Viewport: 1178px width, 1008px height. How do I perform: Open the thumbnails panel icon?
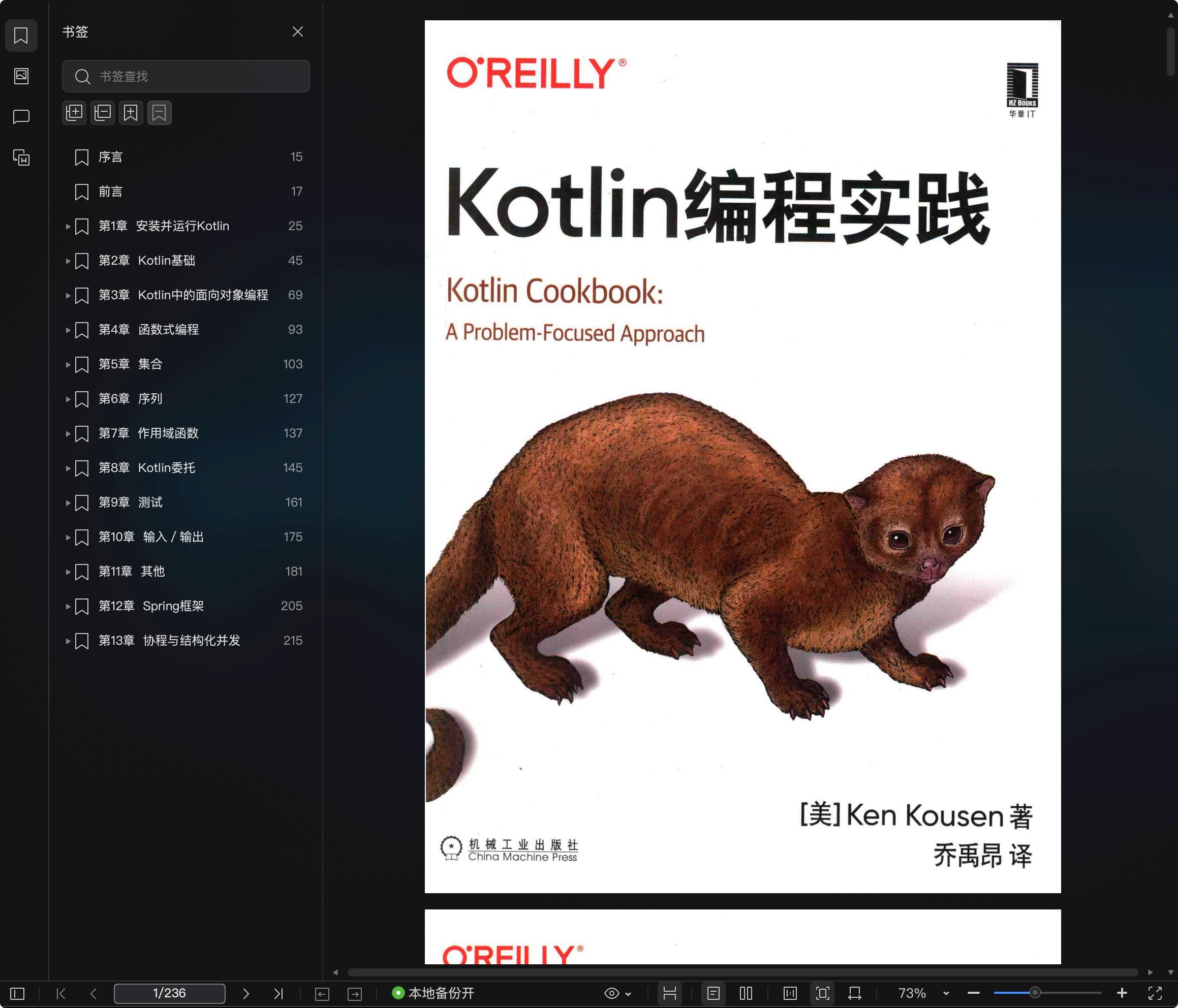click(x=21, y=76)
